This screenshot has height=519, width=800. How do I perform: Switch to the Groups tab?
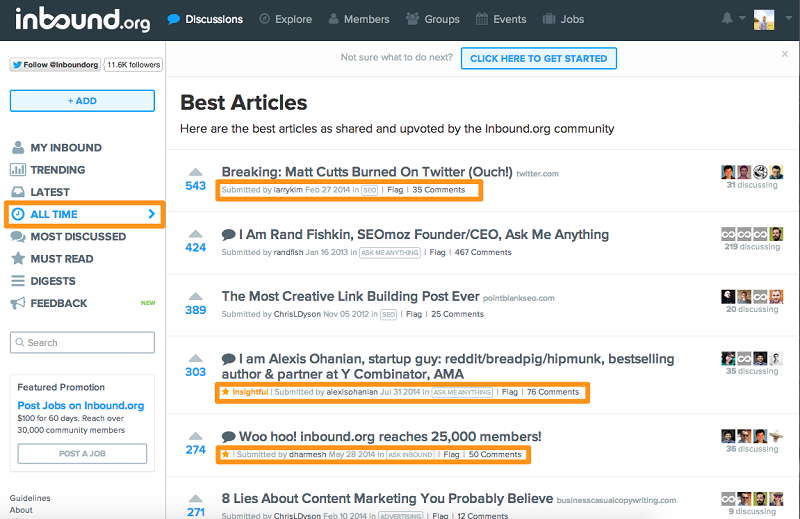point(433,19)
